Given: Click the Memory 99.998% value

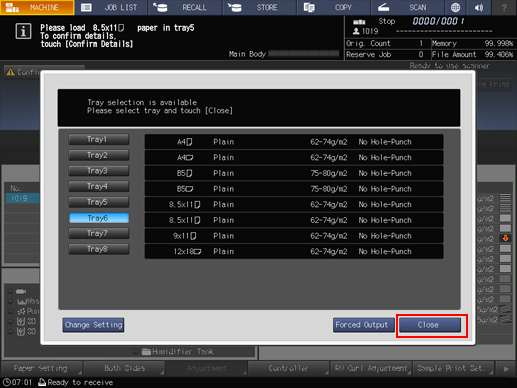Looking at the screenshot, I should point(499,43).
